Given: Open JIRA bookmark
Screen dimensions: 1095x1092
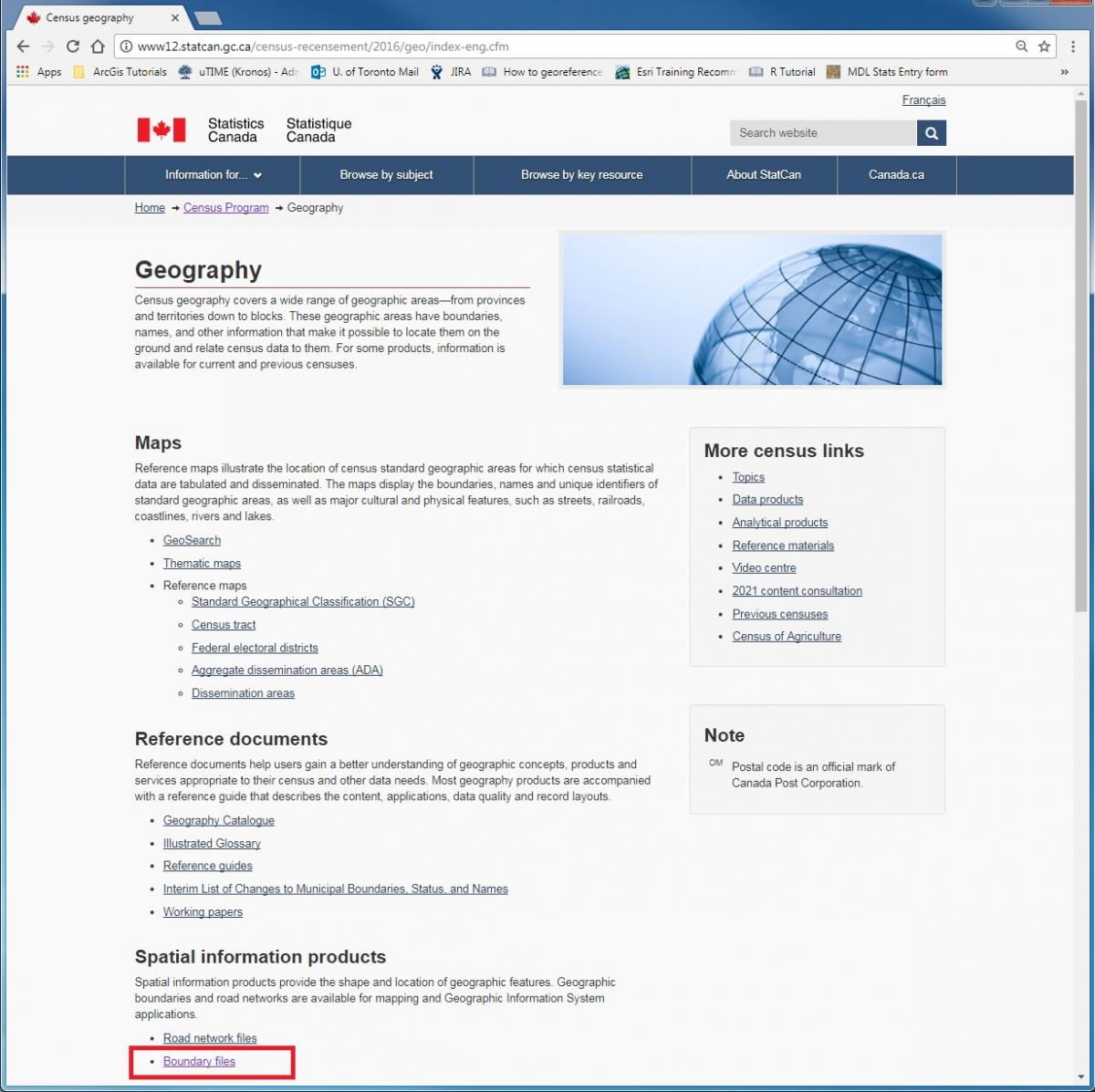Looking at the screenshot, I should [451, 72].
